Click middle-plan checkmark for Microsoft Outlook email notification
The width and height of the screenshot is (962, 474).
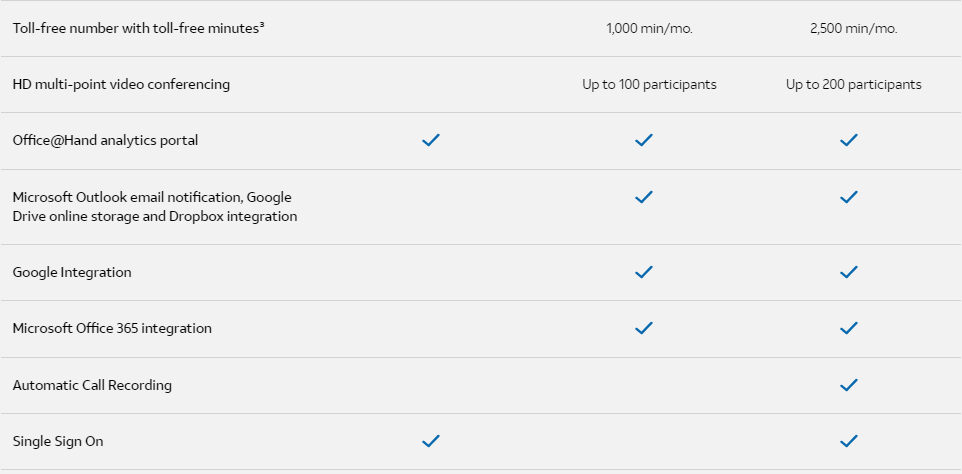[x=644, y=197]
